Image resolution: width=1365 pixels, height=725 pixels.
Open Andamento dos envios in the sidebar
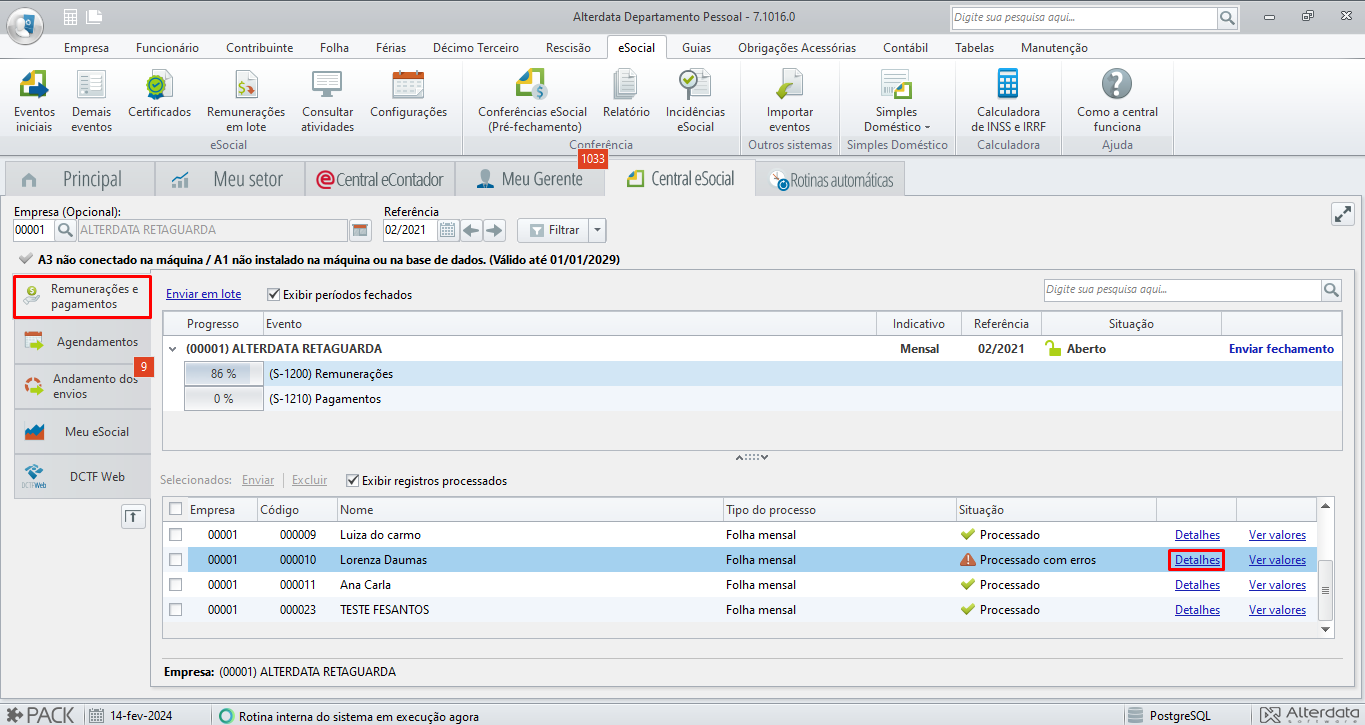[82, 386]
